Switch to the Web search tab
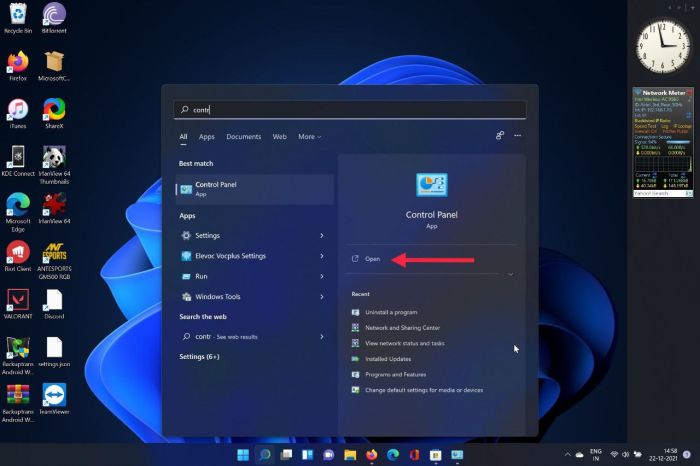 click(279, 137)
